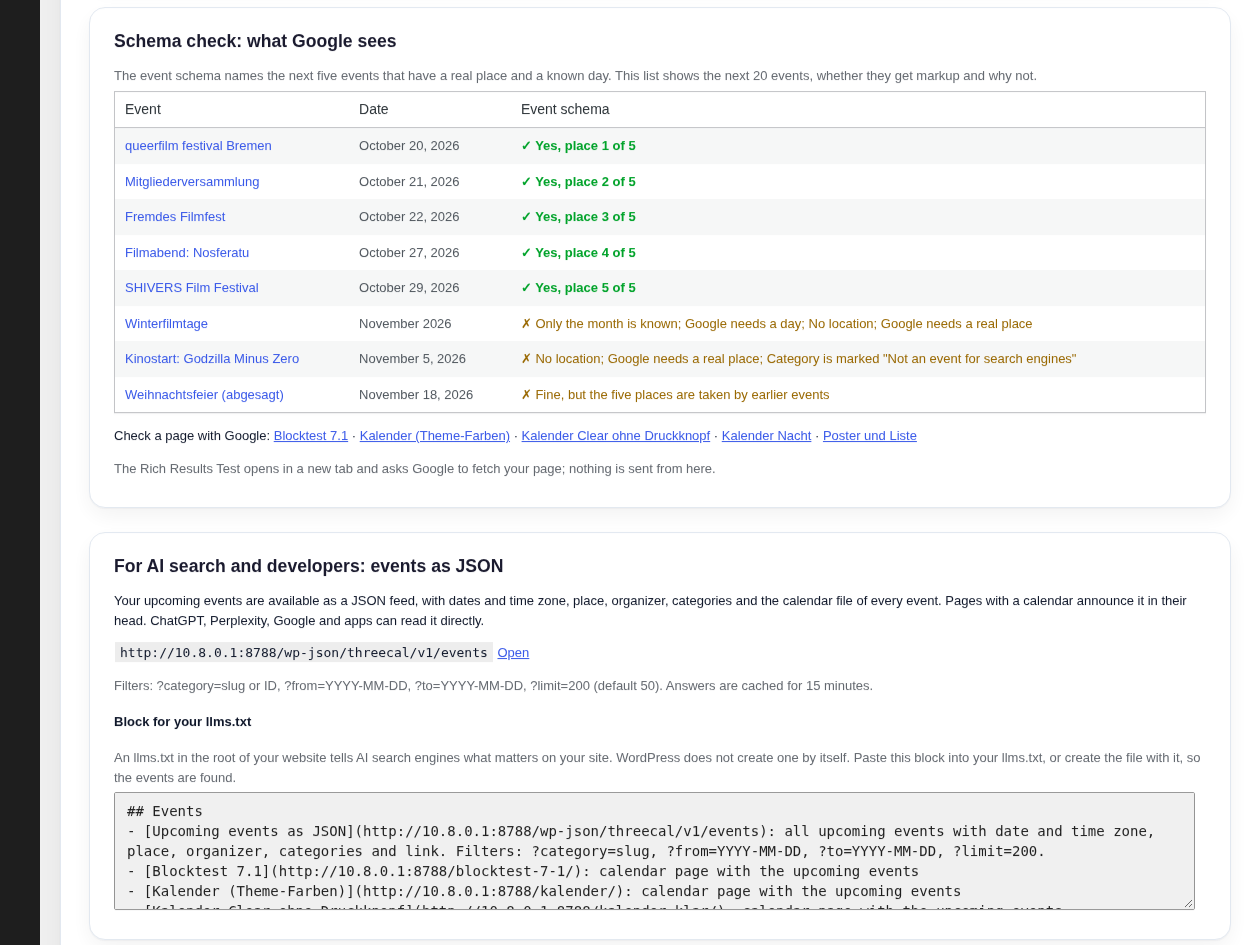The image size is (1250, 945).
Task: Click the November 2026 date cell
Action: [x=405, y=324]
